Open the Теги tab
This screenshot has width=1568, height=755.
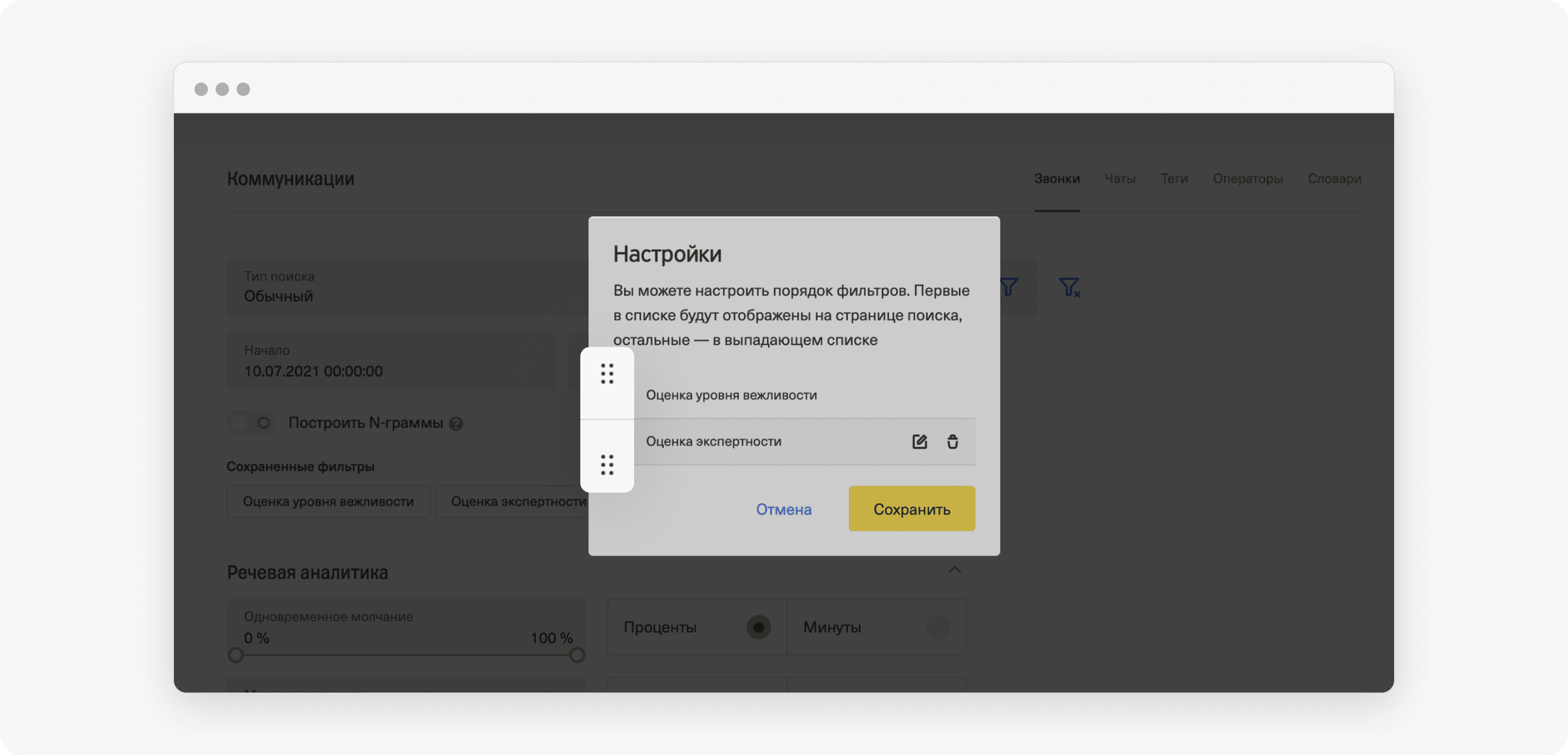1174,179
